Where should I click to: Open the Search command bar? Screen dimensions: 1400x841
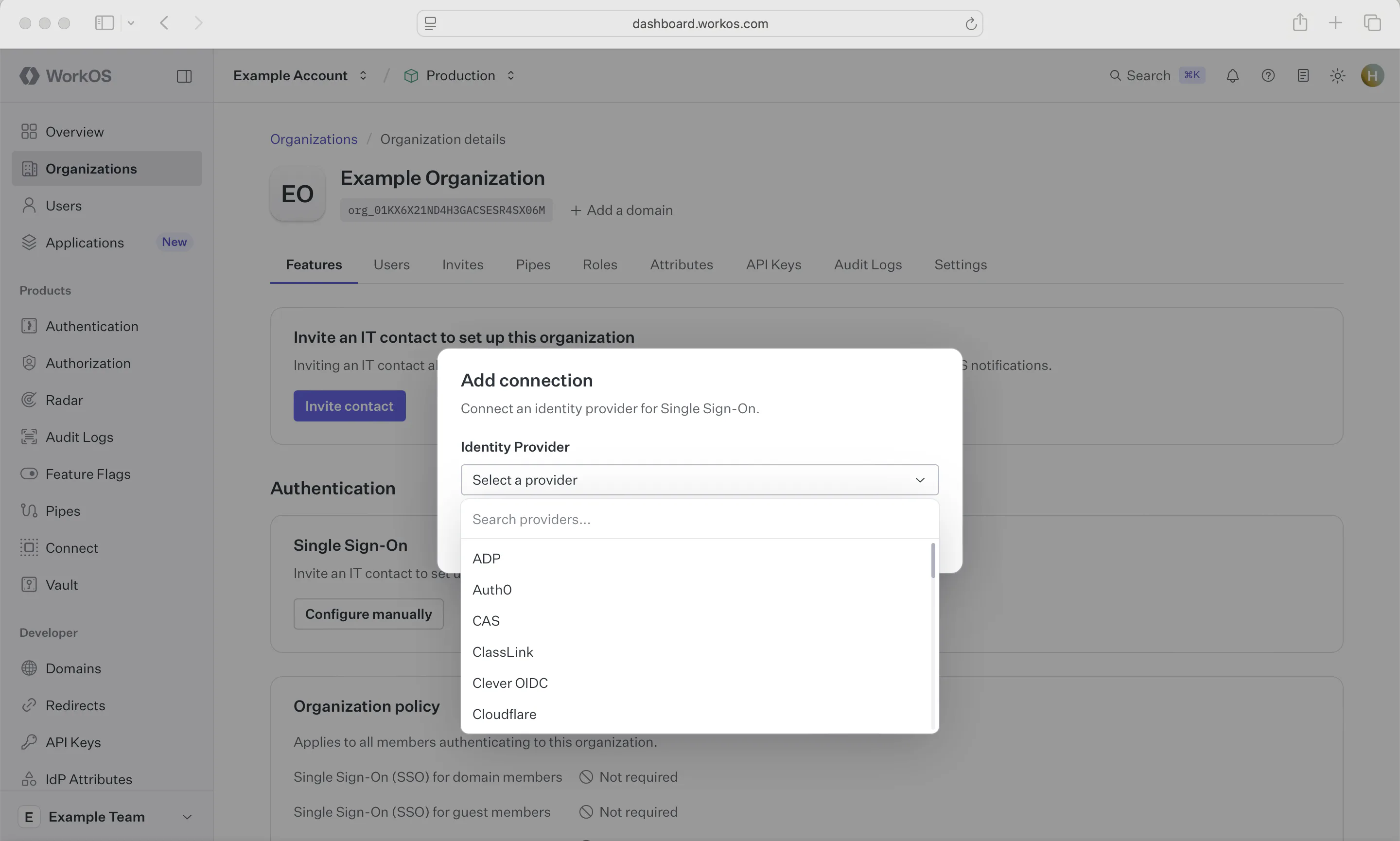coord(1157,75)
